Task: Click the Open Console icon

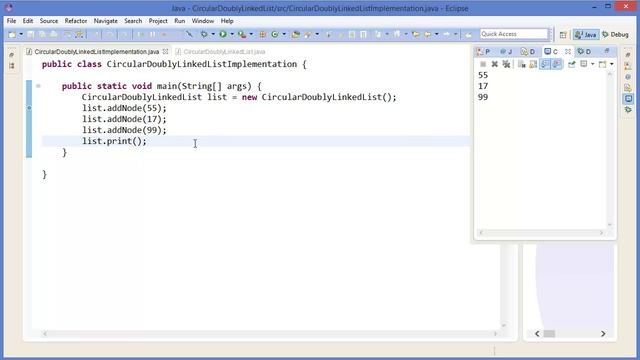Action: tap(602, 64)
